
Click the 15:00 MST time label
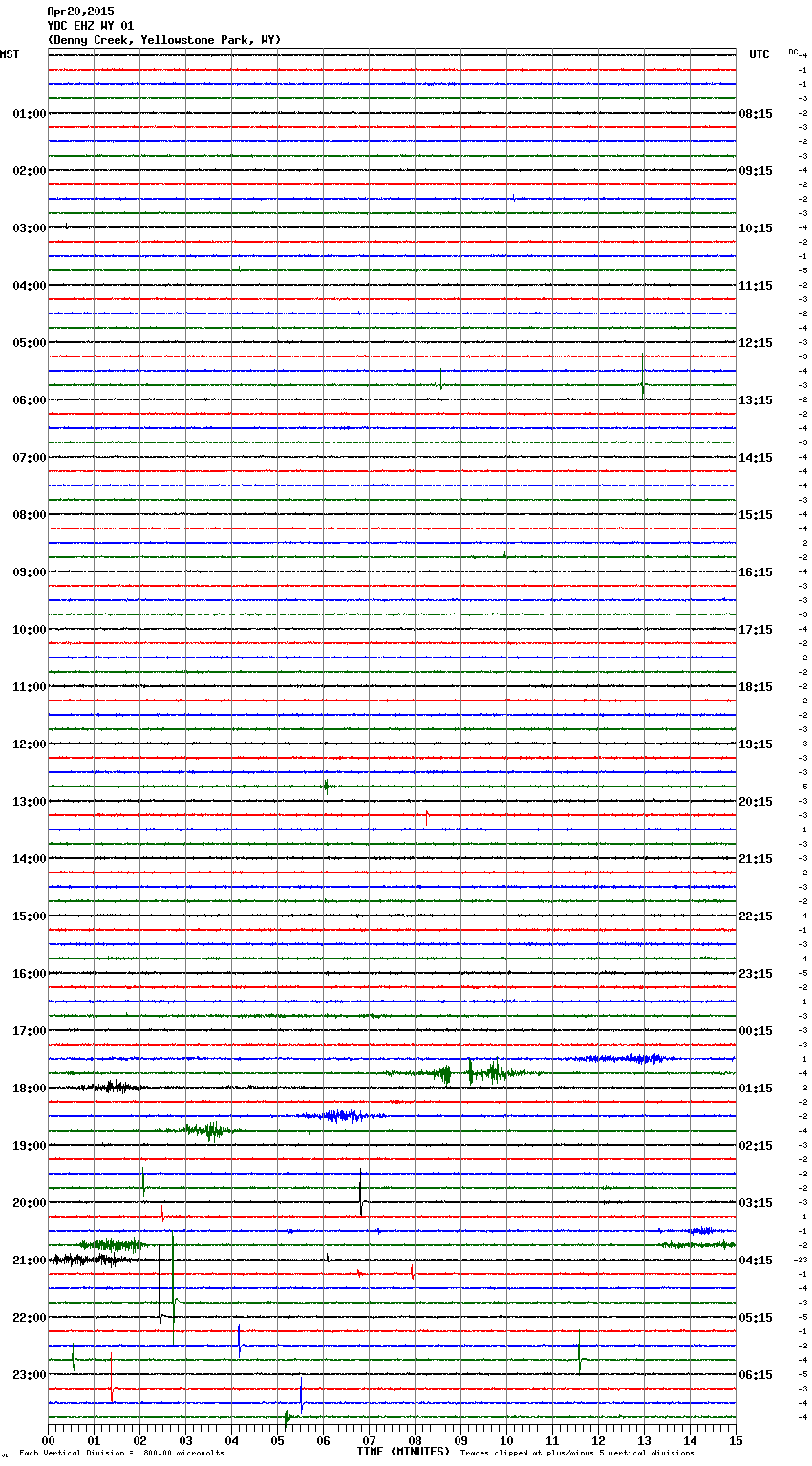coord(30,916)
